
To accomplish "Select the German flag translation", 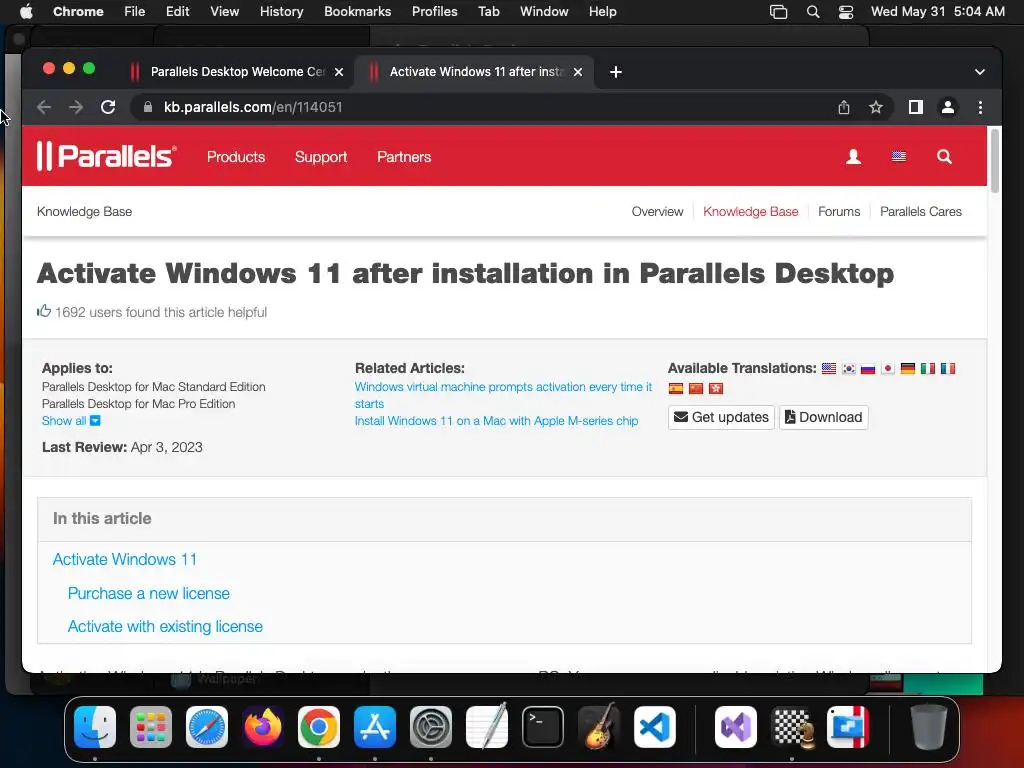I will tap(908, 368).
